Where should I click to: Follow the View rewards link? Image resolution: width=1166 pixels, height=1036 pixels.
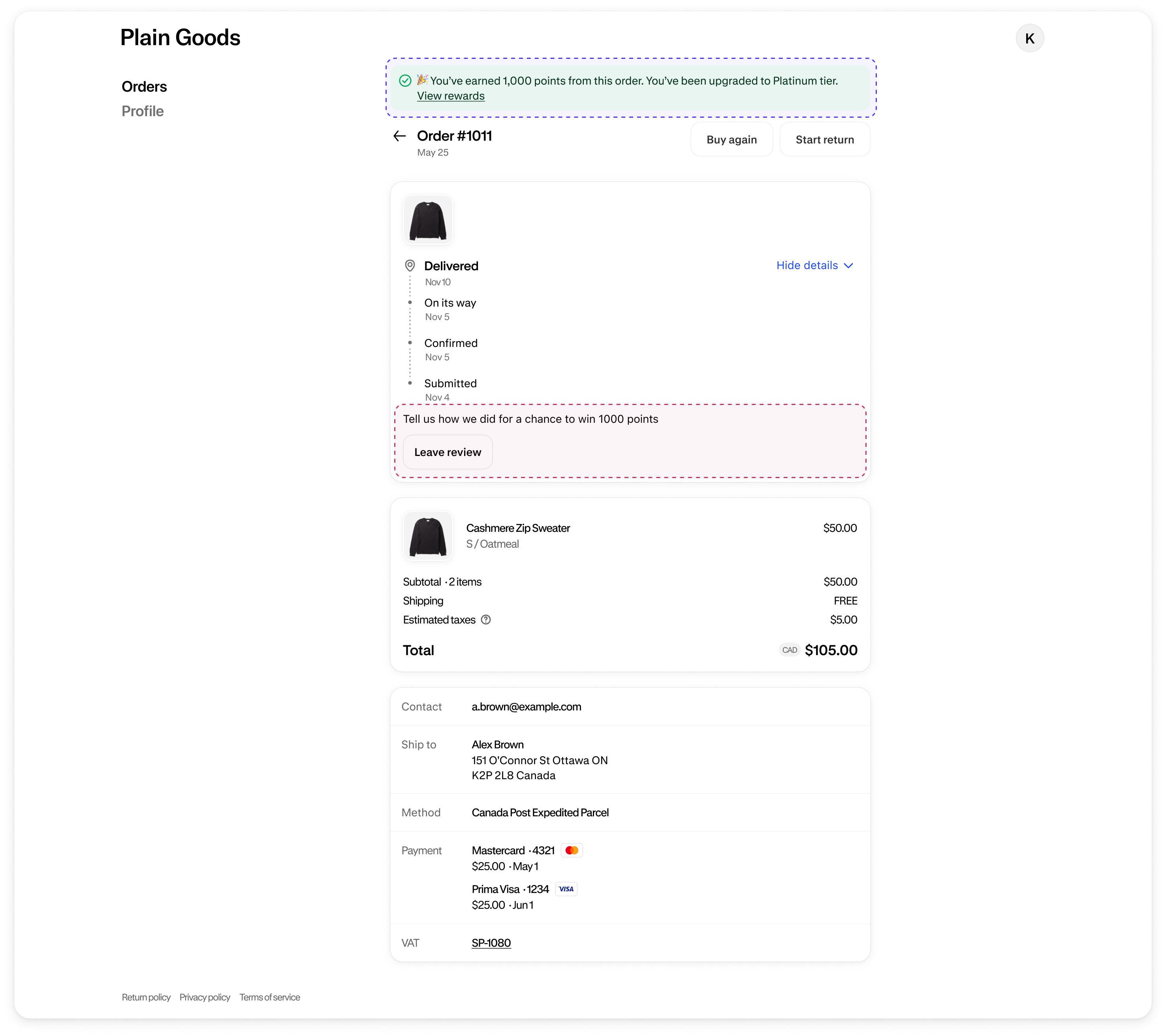[451, 96]
